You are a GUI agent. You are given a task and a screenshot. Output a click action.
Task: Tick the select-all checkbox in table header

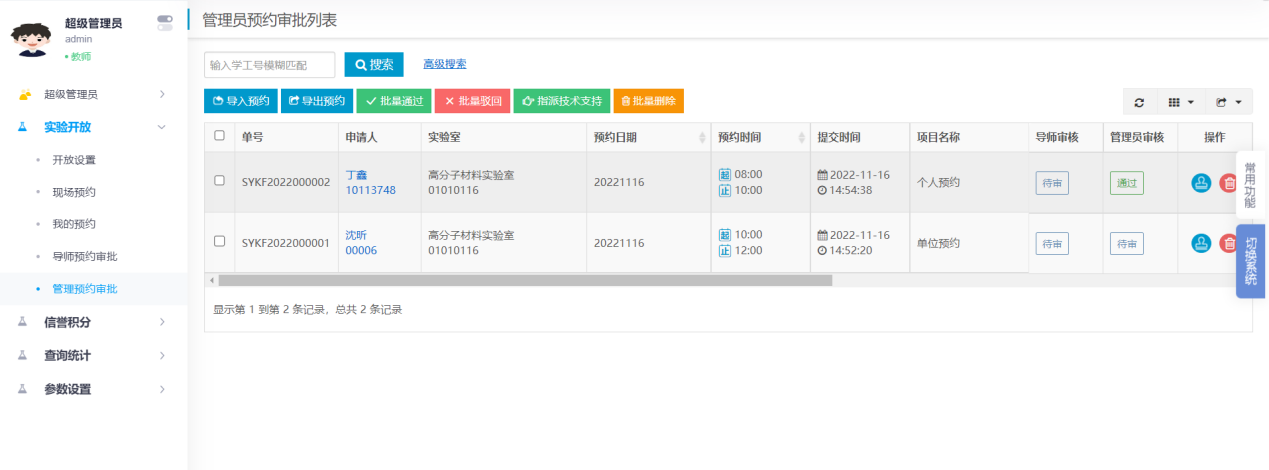[220, 136]
